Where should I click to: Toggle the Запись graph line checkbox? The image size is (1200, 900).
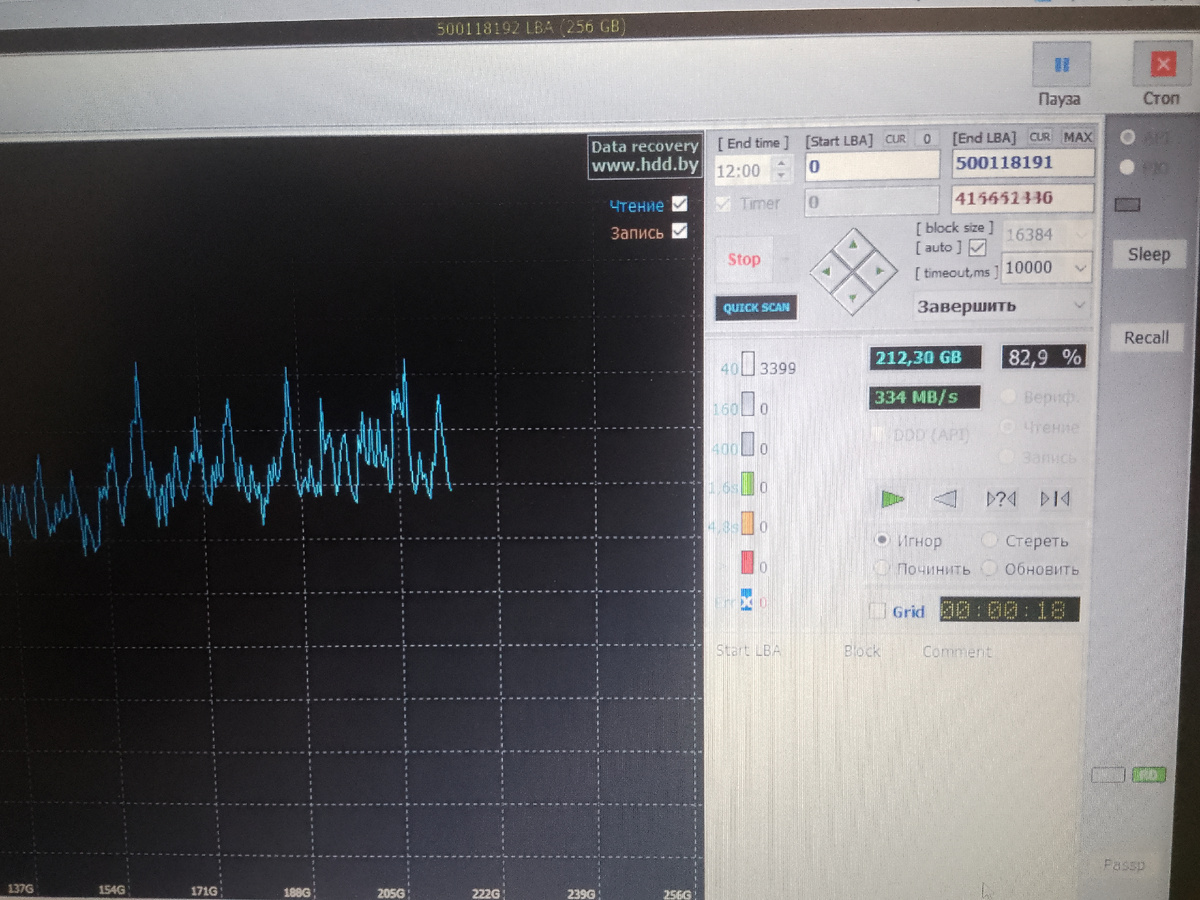[680, 231]
